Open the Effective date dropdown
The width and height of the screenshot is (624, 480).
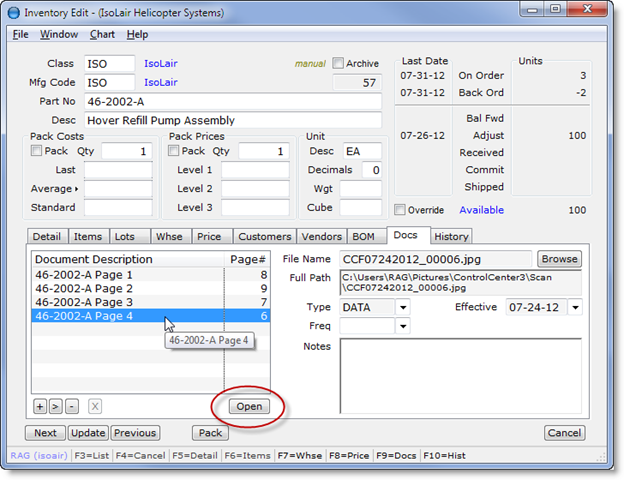click(x=574, y=308)
